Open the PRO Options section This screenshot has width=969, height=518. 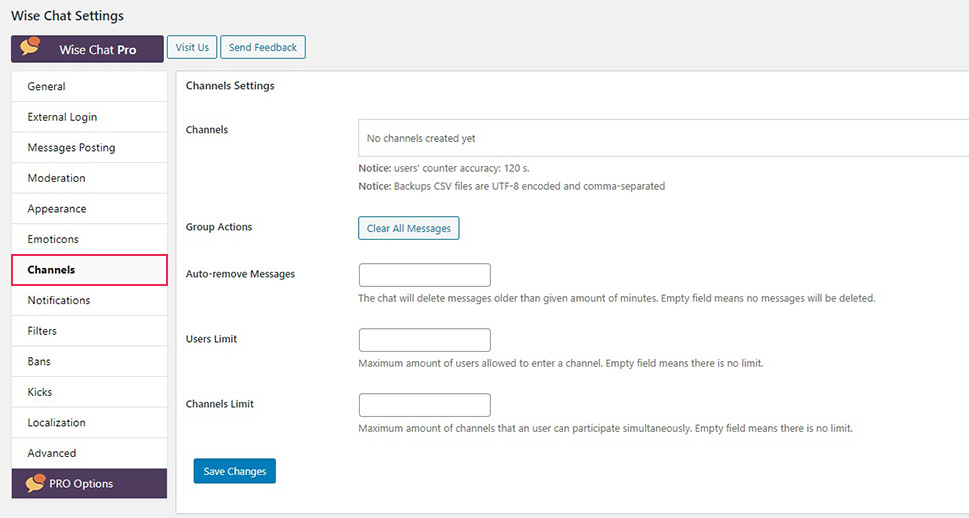coord(89,483)
